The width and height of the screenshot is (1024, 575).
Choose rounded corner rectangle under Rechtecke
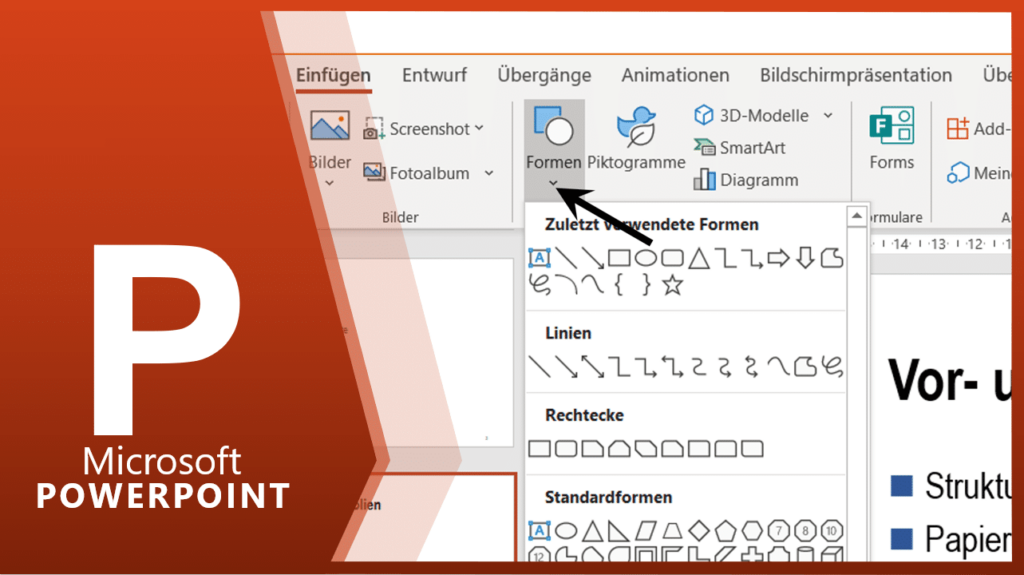point(566,449)
